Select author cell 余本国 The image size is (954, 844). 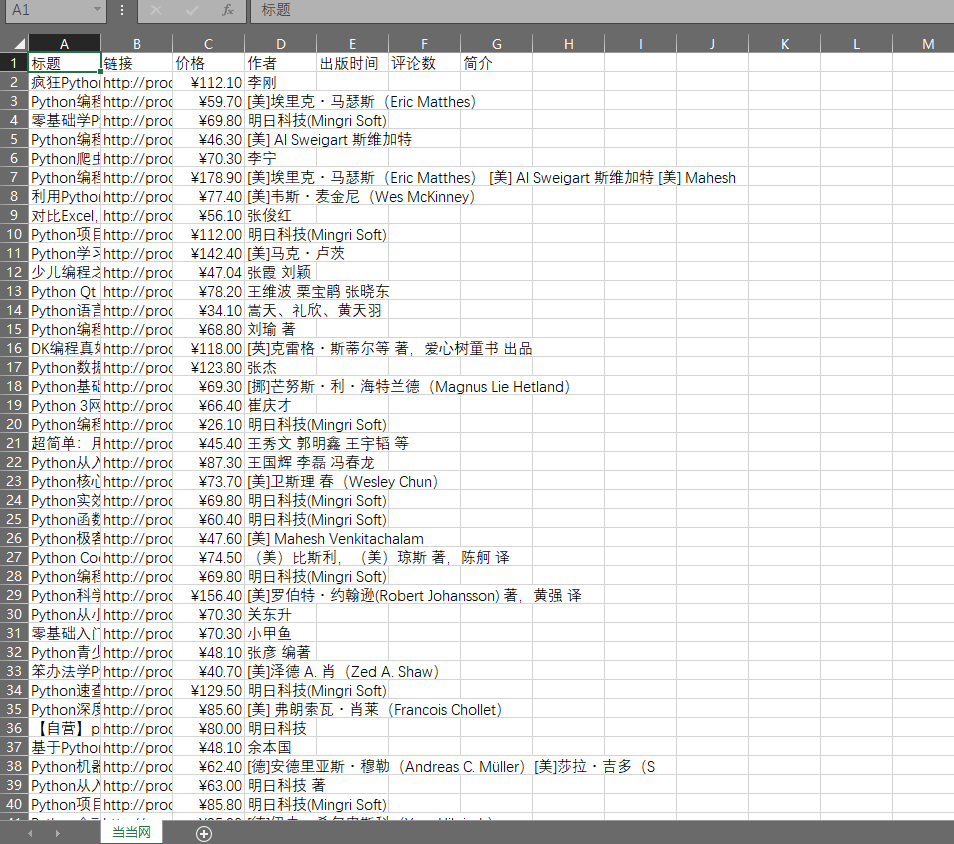pos(280,747)
